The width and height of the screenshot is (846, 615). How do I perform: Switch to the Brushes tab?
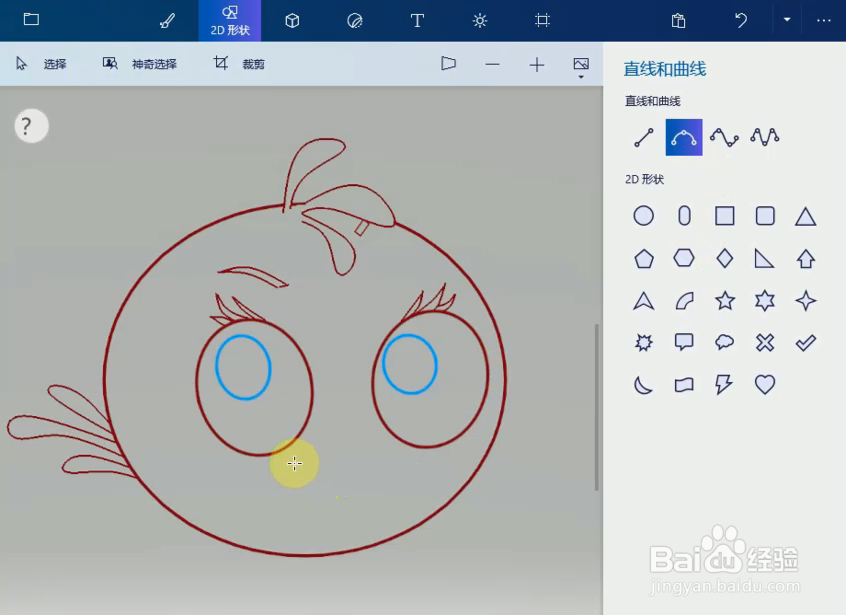167,20
